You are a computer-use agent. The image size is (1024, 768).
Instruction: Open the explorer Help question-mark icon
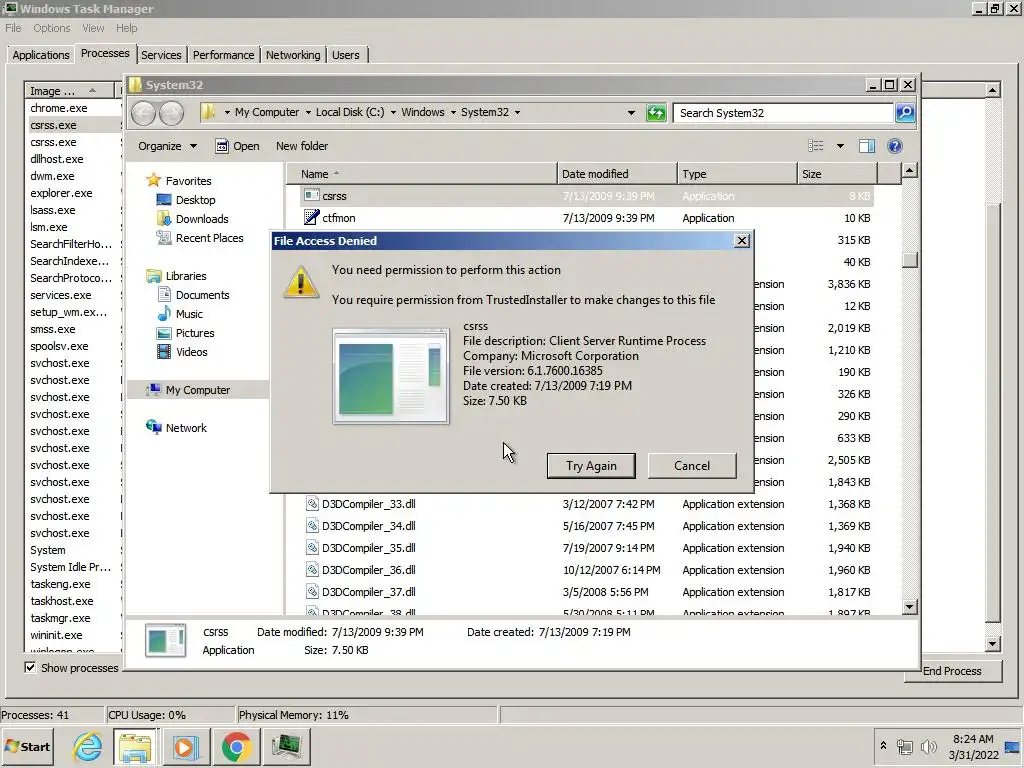(895, 146)
